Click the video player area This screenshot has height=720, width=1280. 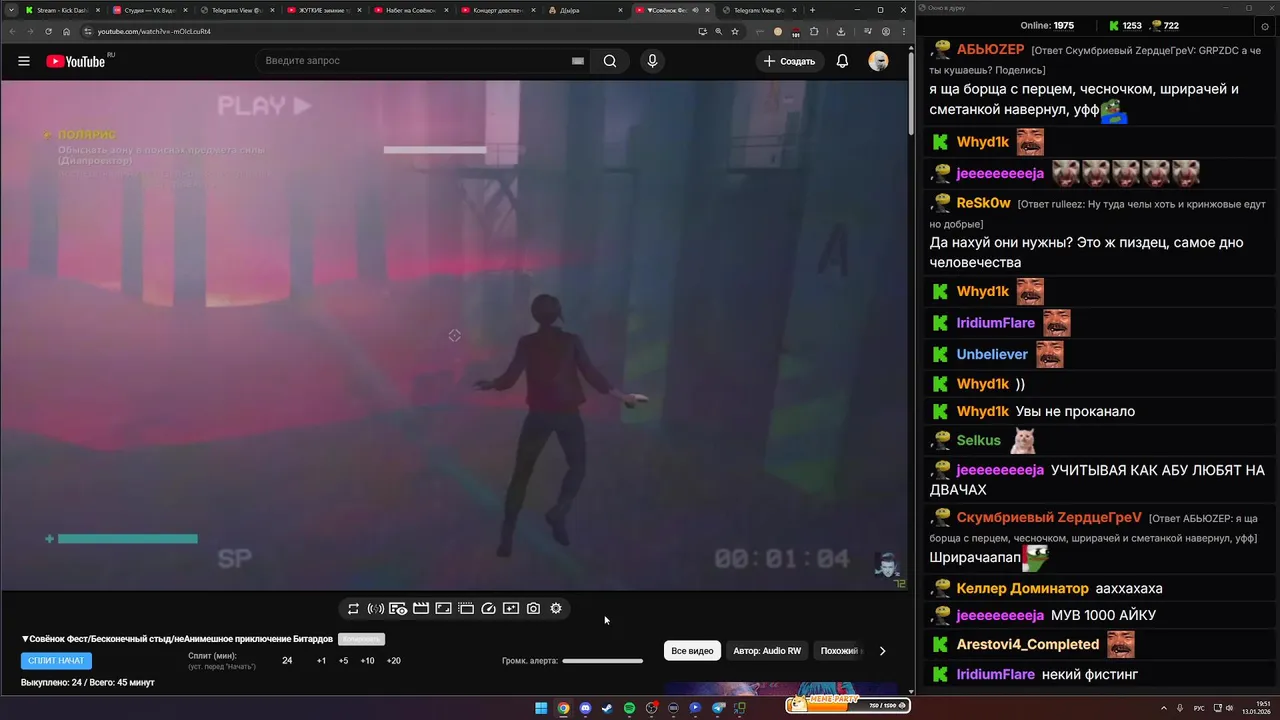[454, 335]
